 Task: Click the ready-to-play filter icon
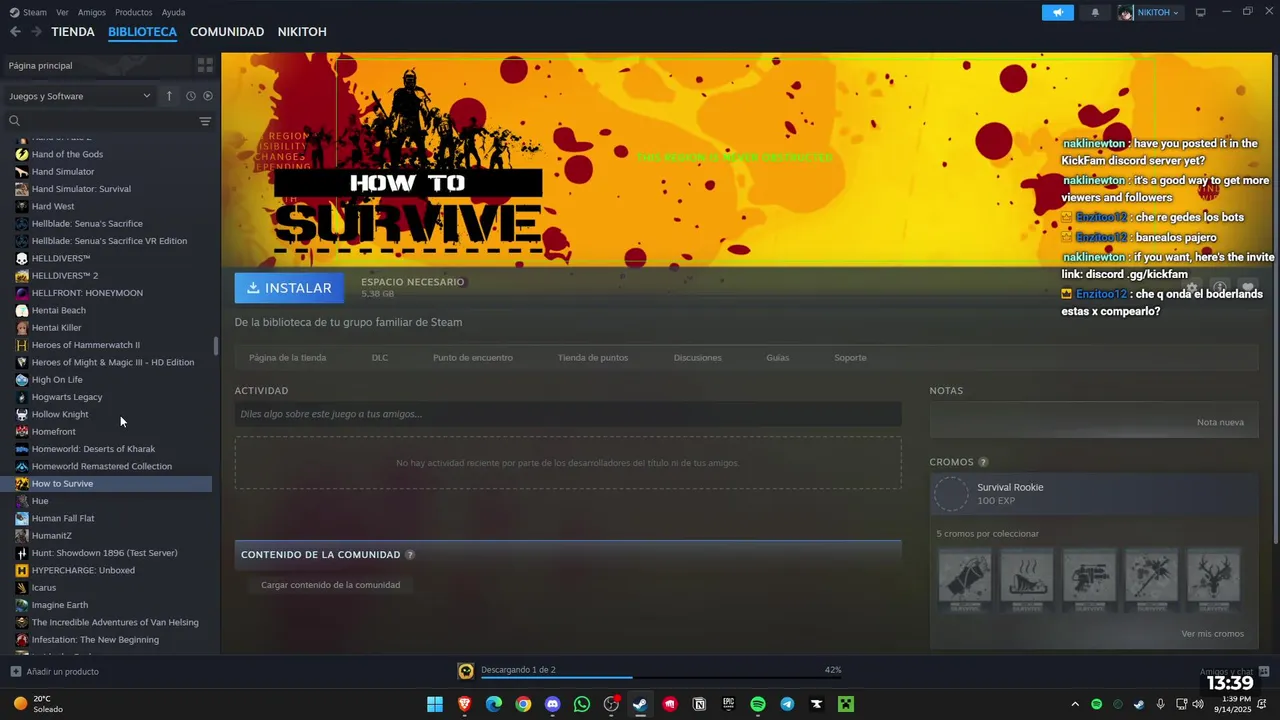click(x=208, y=96)
